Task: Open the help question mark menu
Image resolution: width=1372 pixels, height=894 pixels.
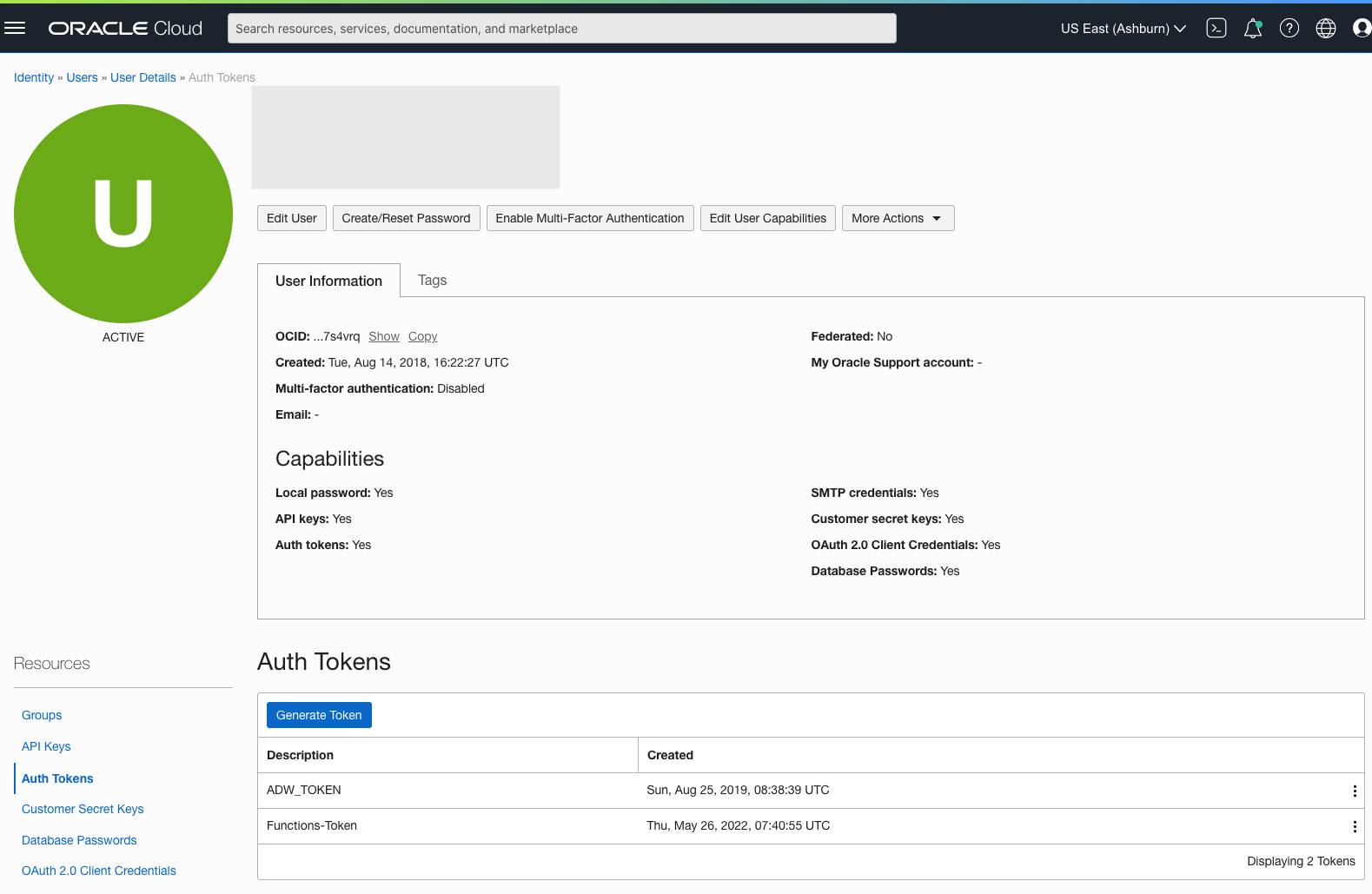Action: pyautogui.click(x=1289, y=29)
